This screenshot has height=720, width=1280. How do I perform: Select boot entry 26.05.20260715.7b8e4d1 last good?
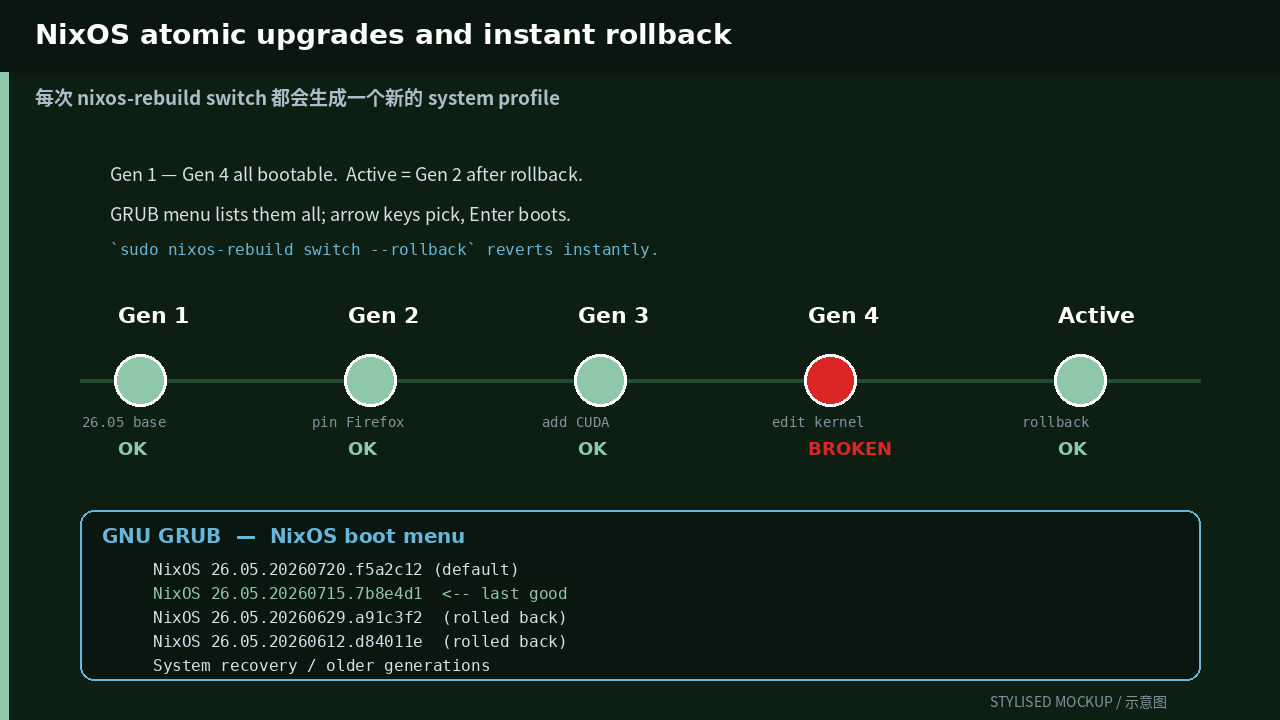360,594
